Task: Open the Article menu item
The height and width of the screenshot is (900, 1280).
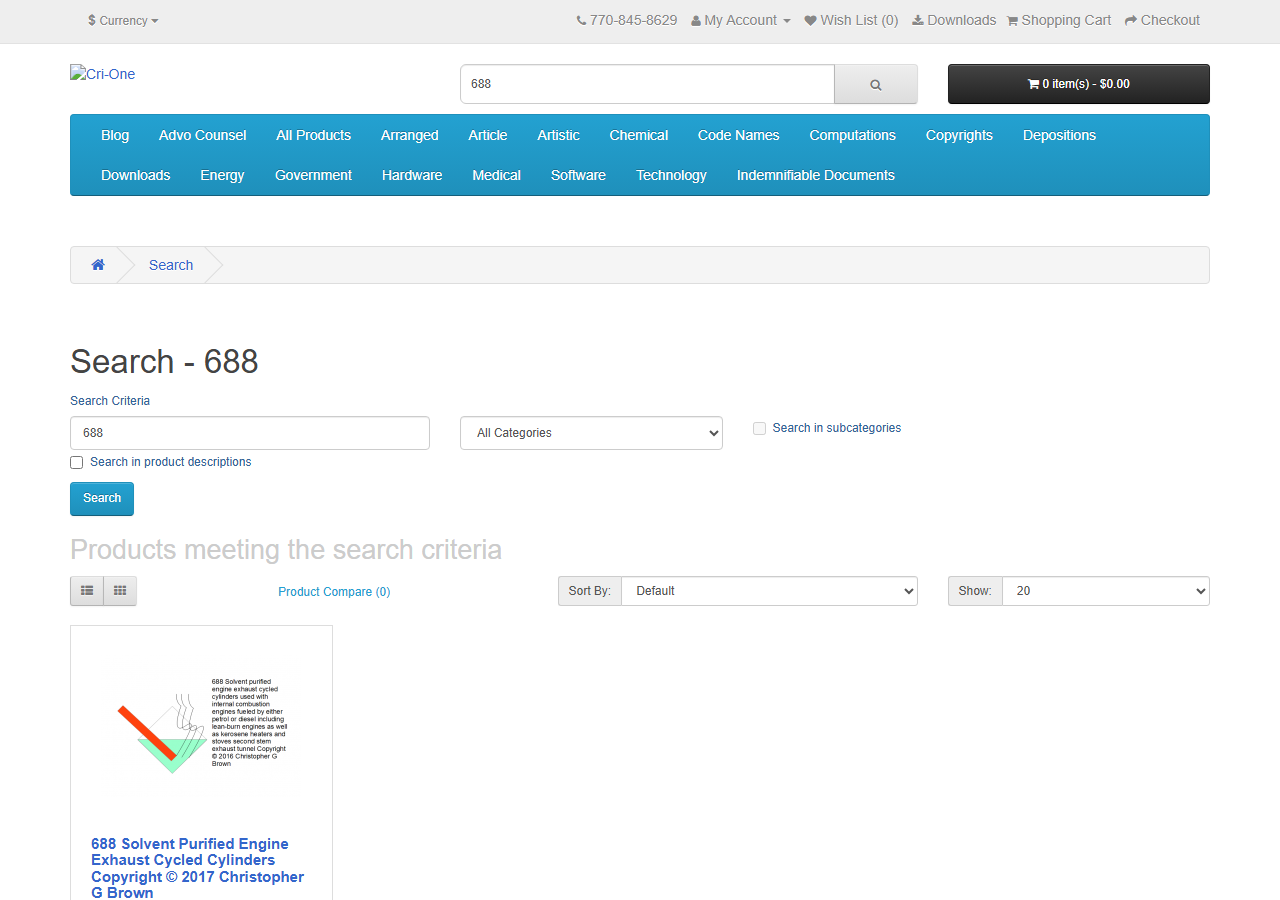Action: pos(488,135)
